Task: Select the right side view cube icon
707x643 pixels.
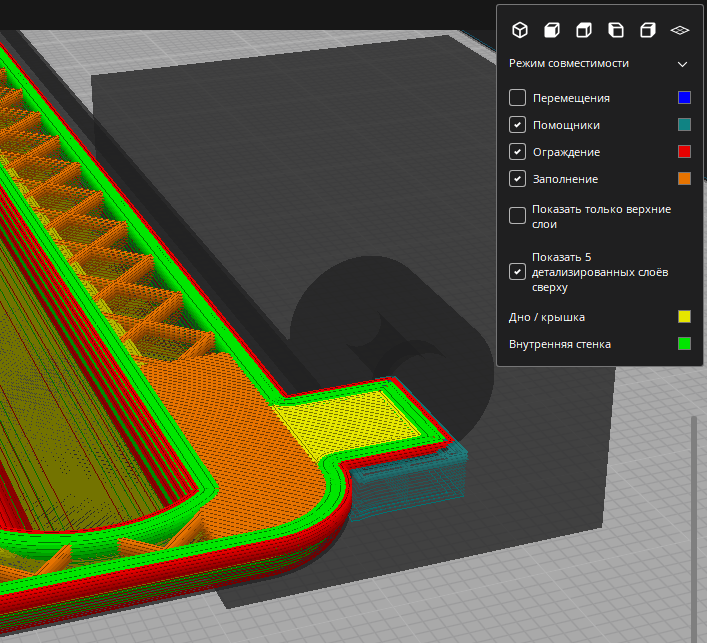Action: click(x=647, y=30)
